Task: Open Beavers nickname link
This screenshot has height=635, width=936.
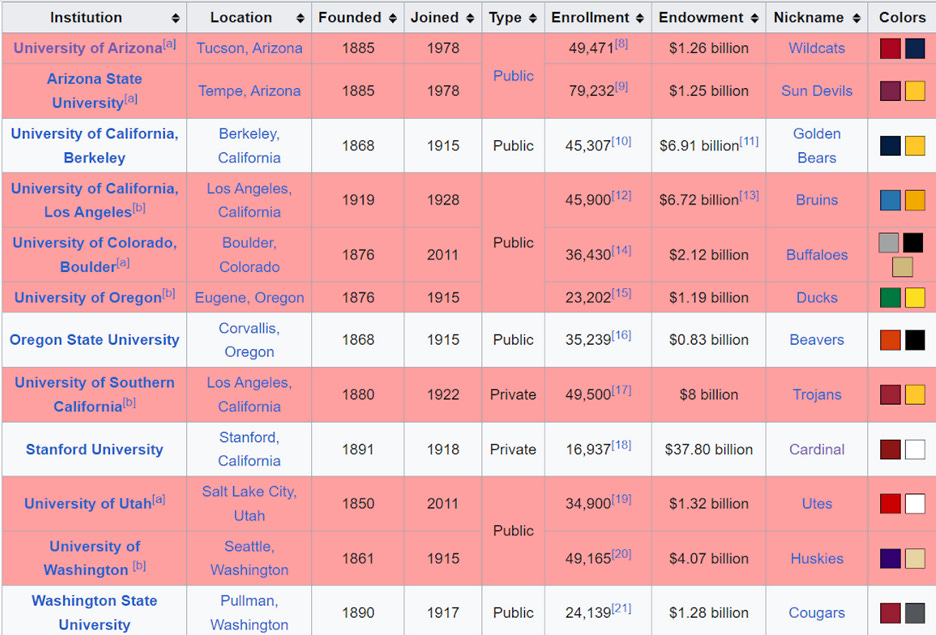Action: tap(817, 340)
